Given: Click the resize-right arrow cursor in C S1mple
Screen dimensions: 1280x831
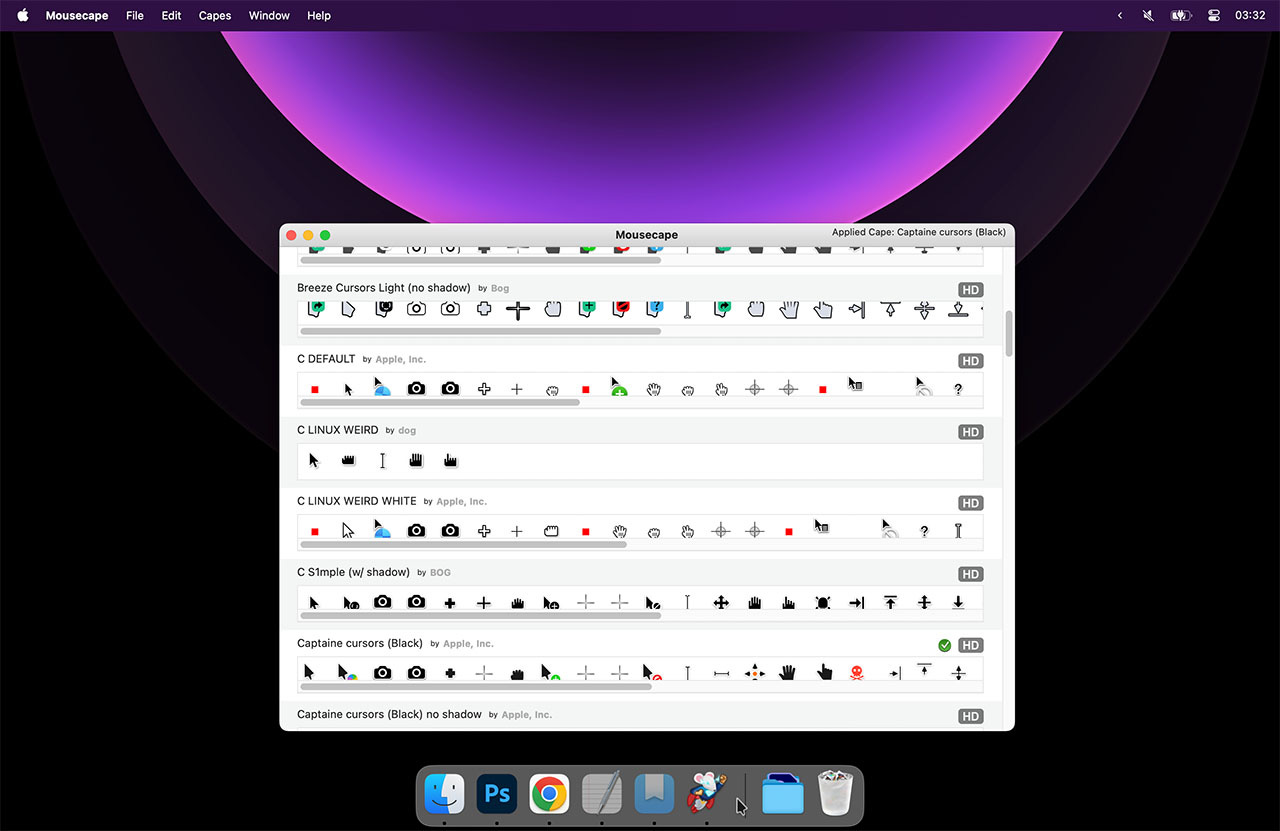Looking at the screenshot, I should tap(856, 602).
